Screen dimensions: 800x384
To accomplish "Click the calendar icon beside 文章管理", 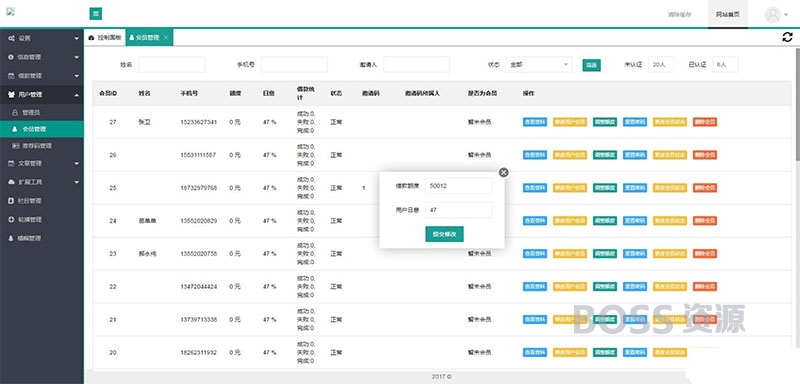I will 11,164.
